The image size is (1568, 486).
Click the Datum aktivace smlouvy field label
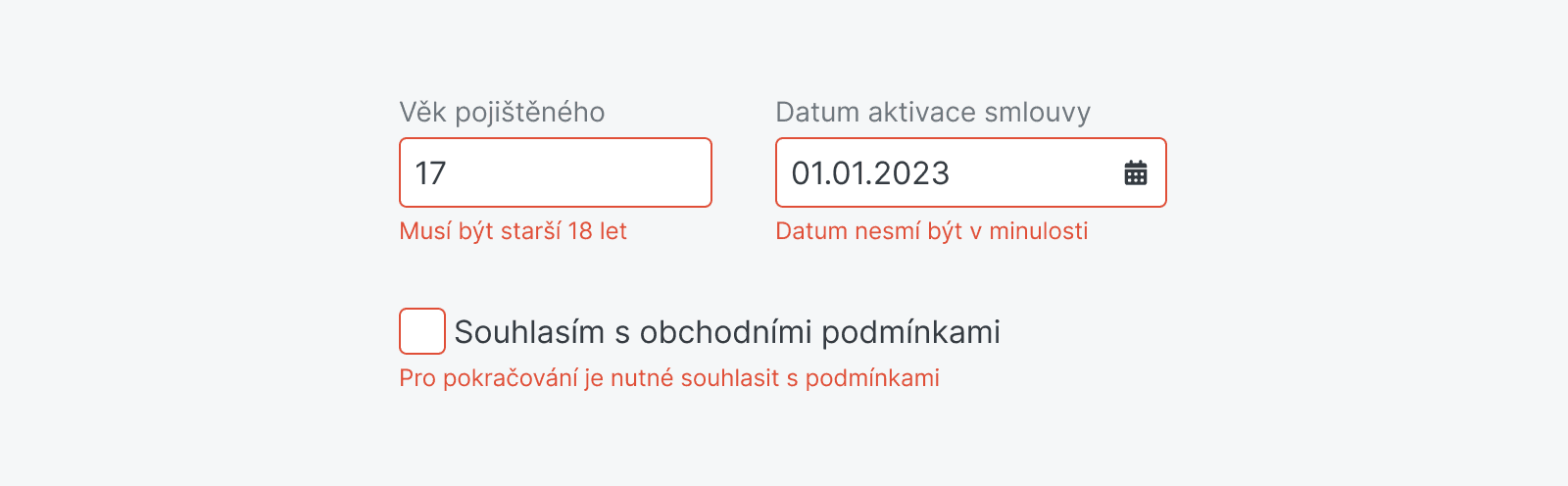coord(932,113)
